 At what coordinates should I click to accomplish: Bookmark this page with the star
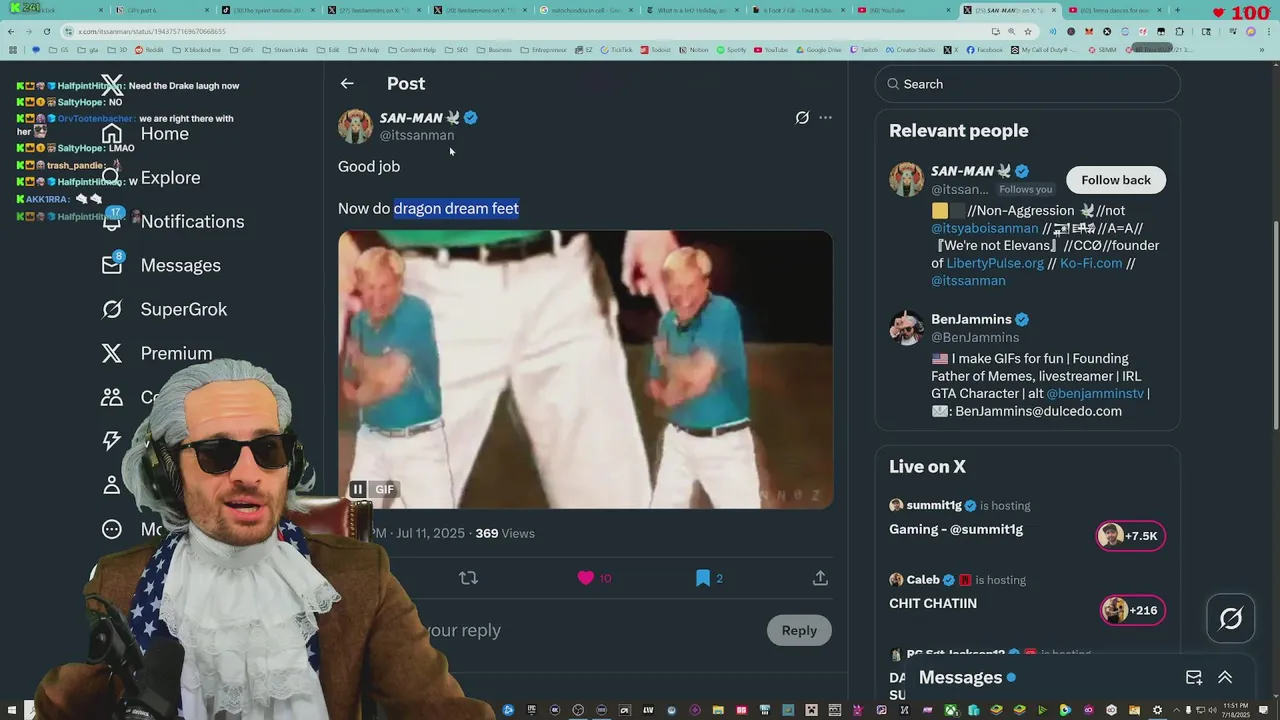point(1027,31)
